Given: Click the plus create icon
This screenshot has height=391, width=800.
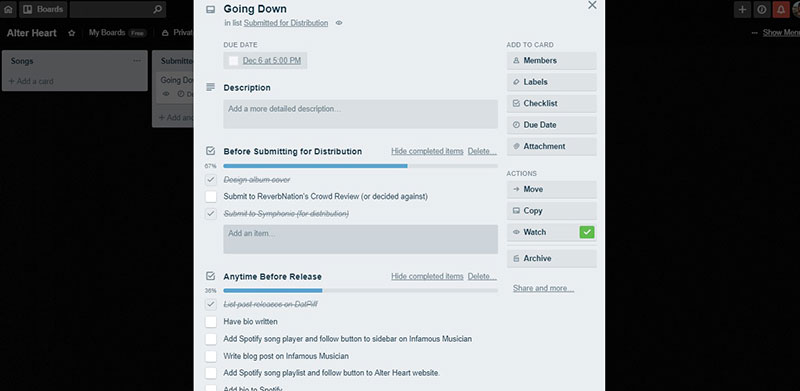Looking at the screenshot, I should 742,9.
